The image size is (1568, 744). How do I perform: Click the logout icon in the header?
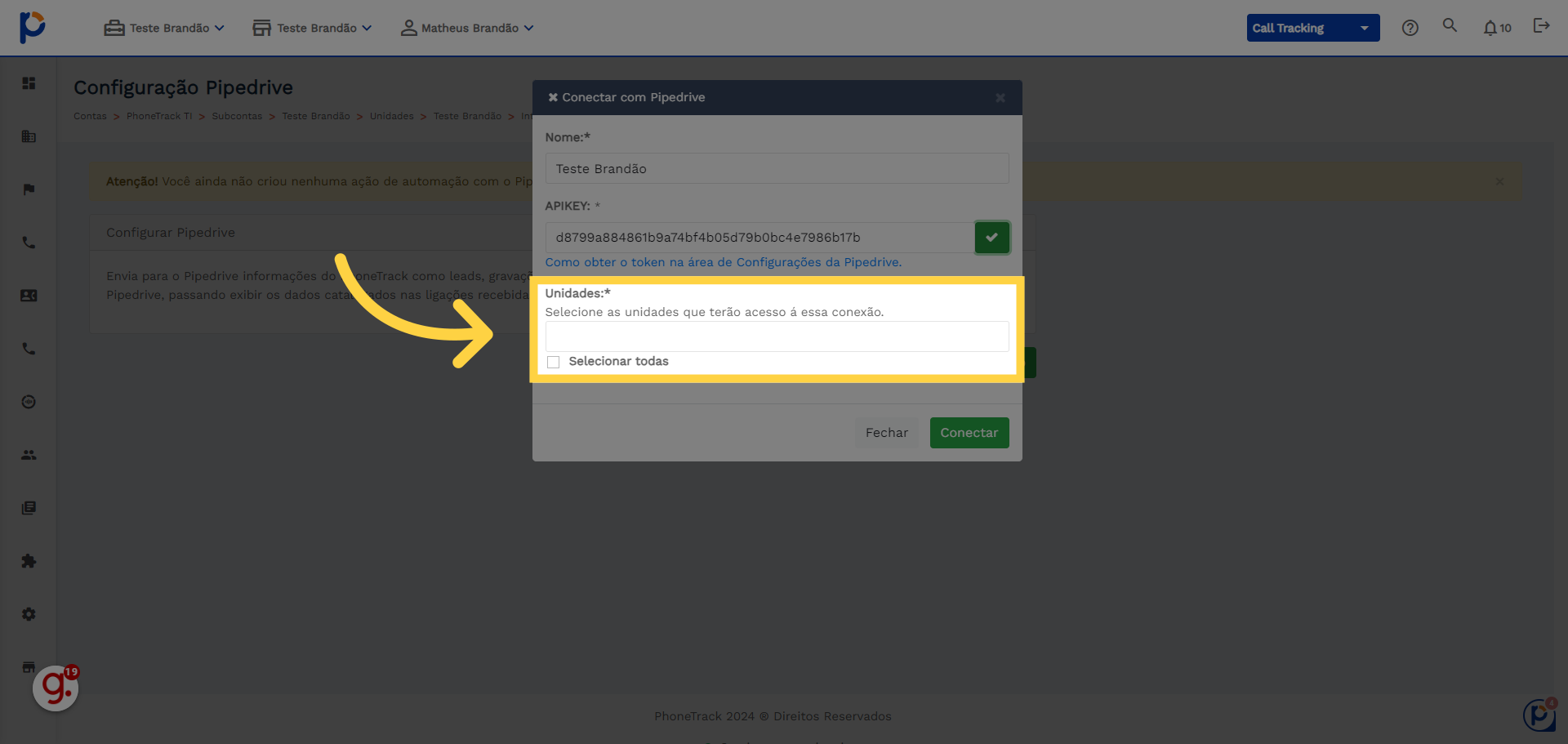coord(1541,26)
